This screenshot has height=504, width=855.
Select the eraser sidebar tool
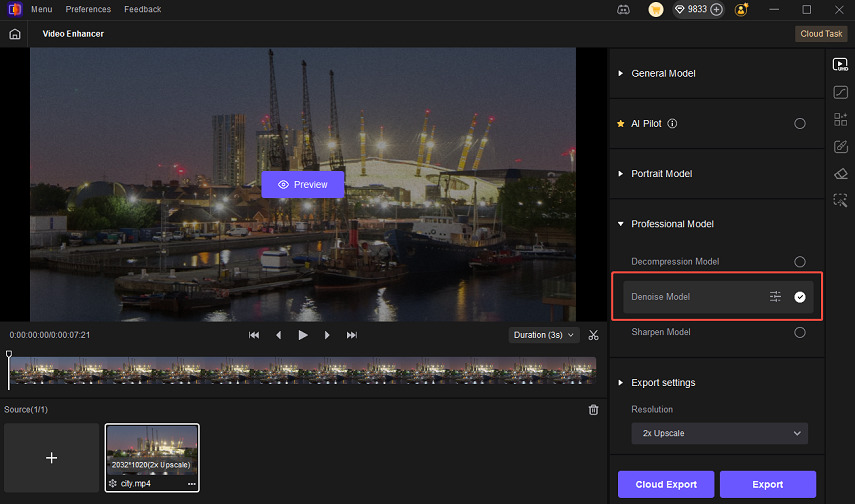click(840, 173)
